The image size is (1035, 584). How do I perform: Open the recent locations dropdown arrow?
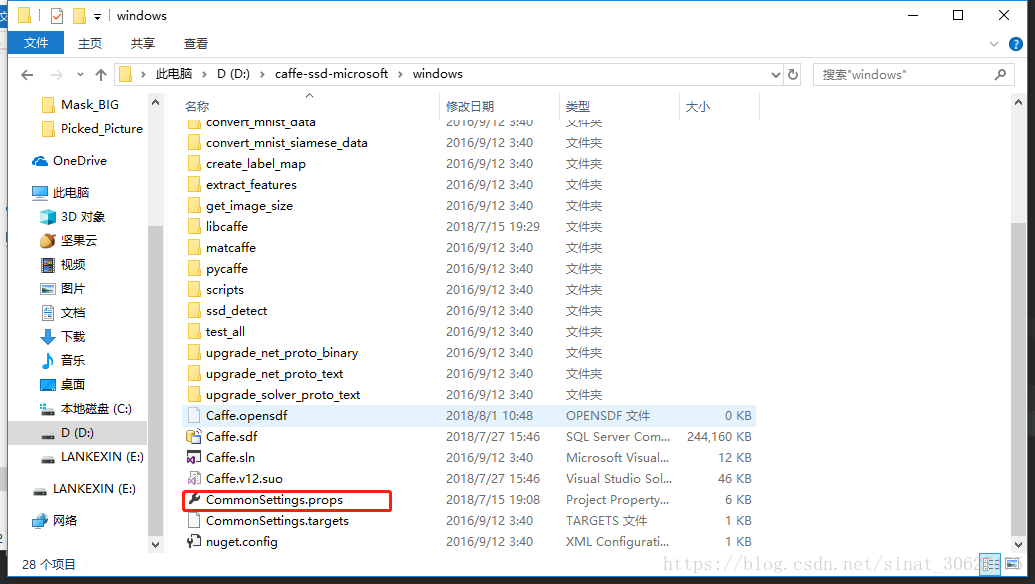[80, 74]
